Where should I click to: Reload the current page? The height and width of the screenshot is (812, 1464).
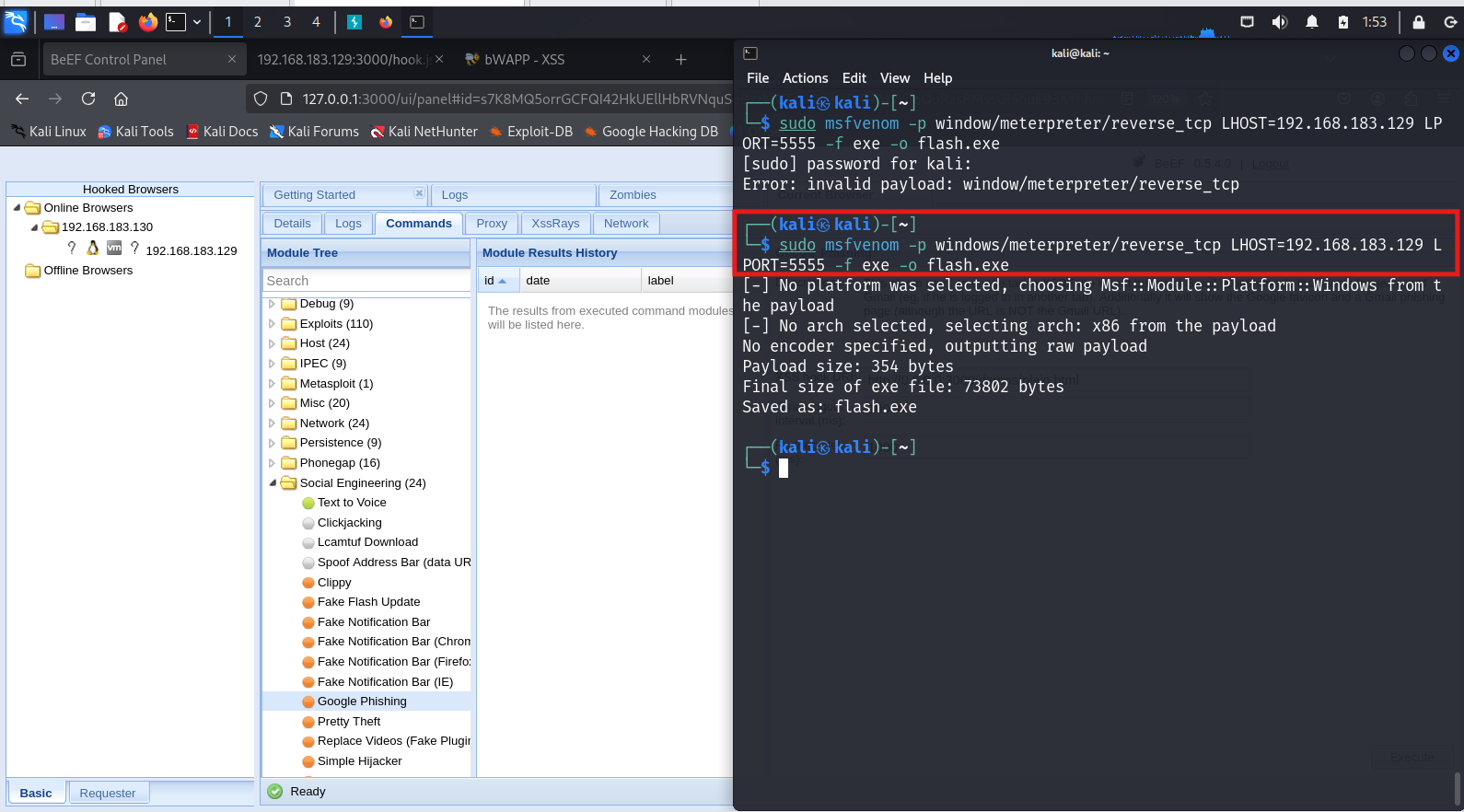coord(88,99)
